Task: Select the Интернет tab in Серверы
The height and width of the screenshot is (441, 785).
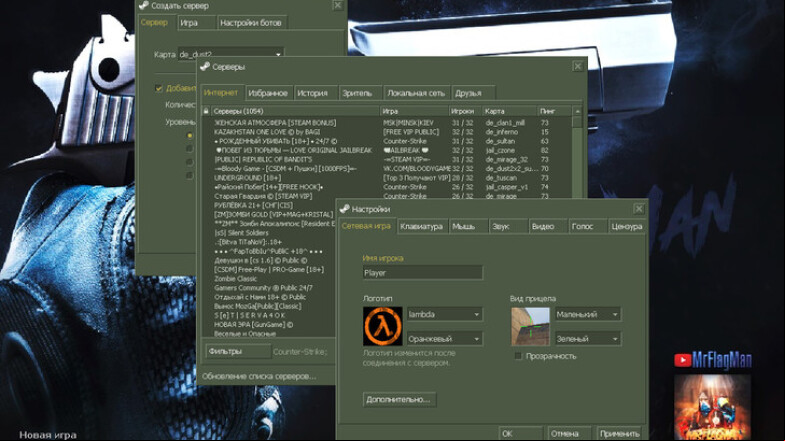Action: [x=221, y=93]
